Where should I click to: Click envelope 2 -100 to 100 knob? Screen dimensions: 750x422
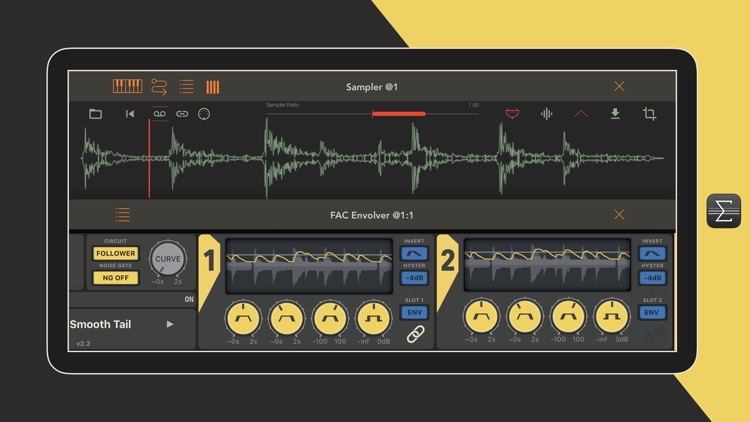click(x=568, y=316)
